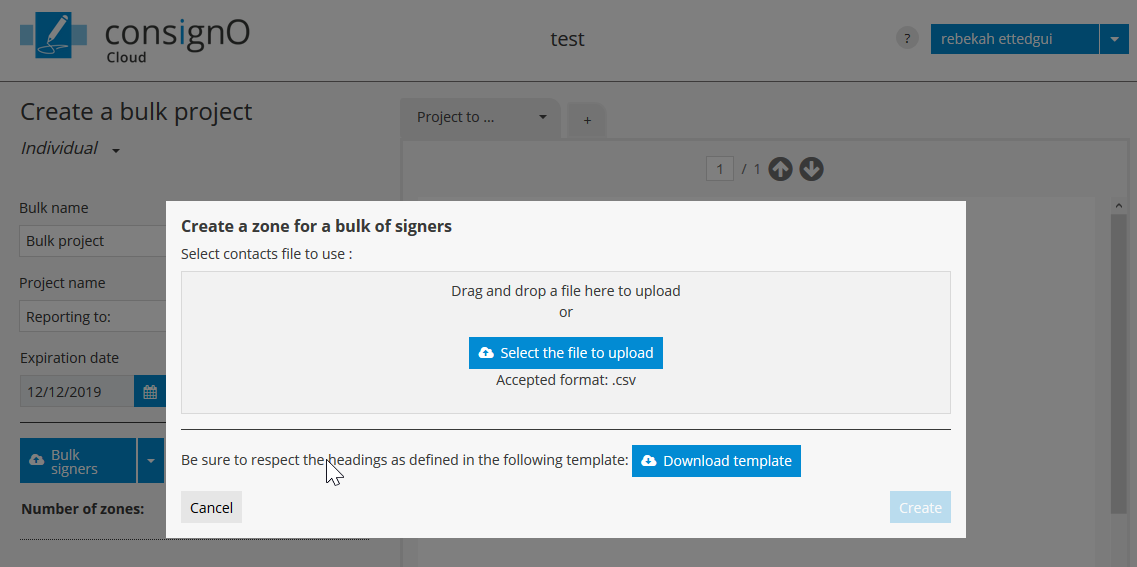Image resolution: width=1137 pixels, height=567 pixels.
Task: Expand the Bulk signers options arrow
Action: (x=151, y=461)
